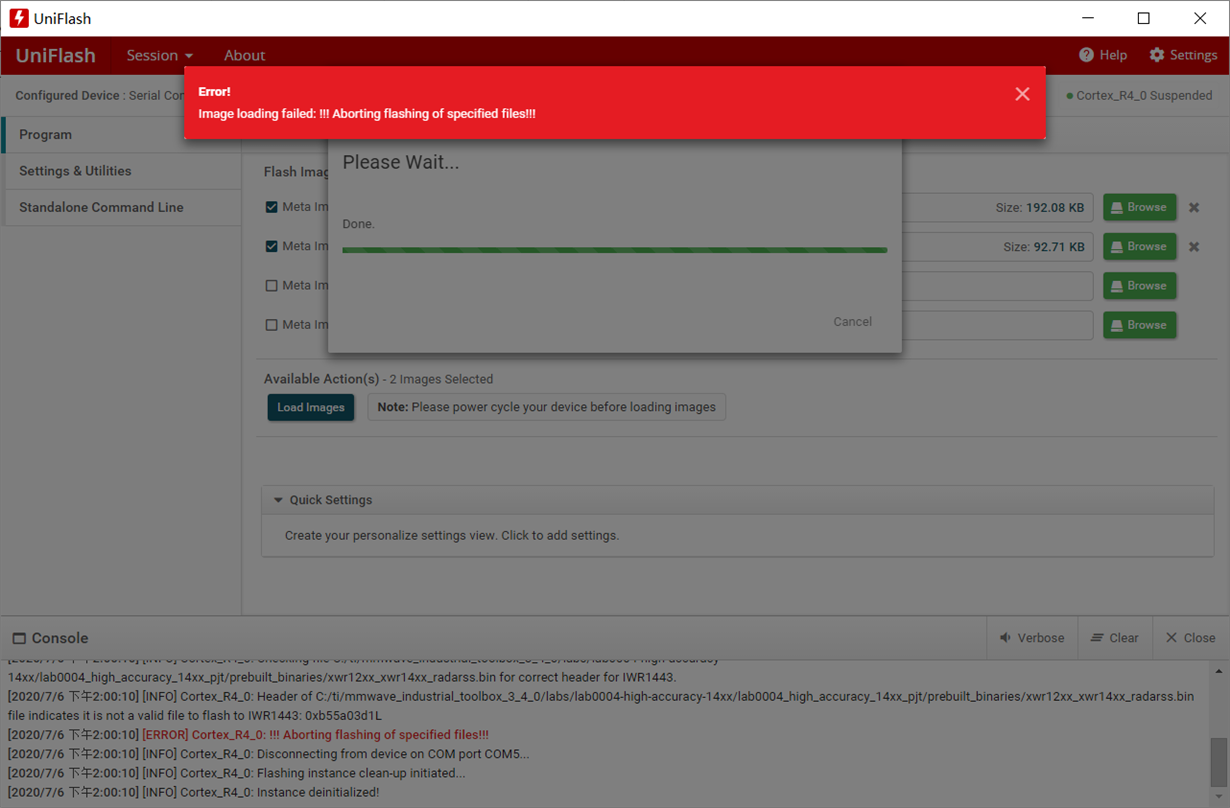This screenshot has height=808, width=1230.
Task: Click the green progress bar in dialog
Action: 614,250
